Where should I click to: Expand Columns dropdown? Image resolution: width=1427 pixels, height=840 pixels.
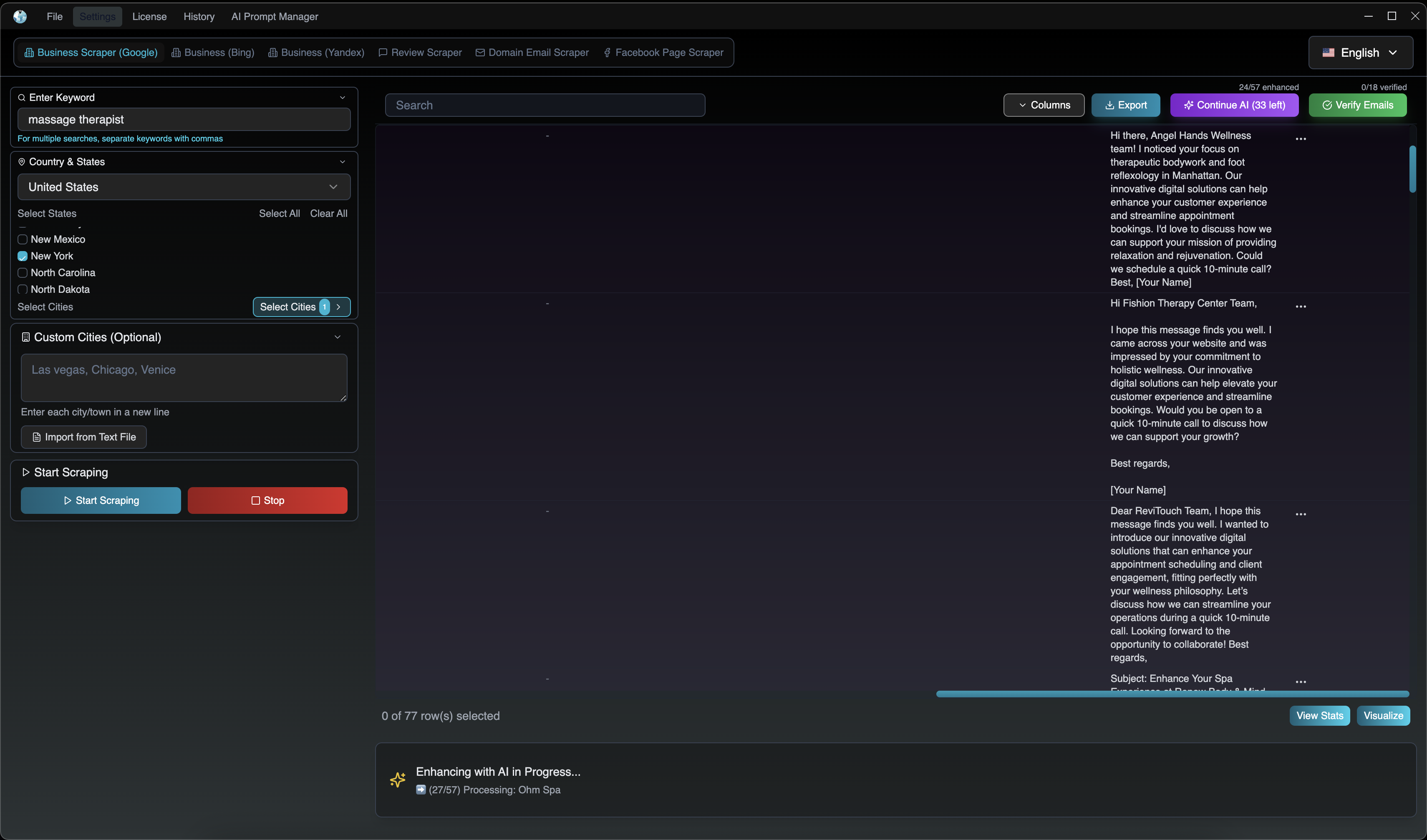click(1044, 105)
